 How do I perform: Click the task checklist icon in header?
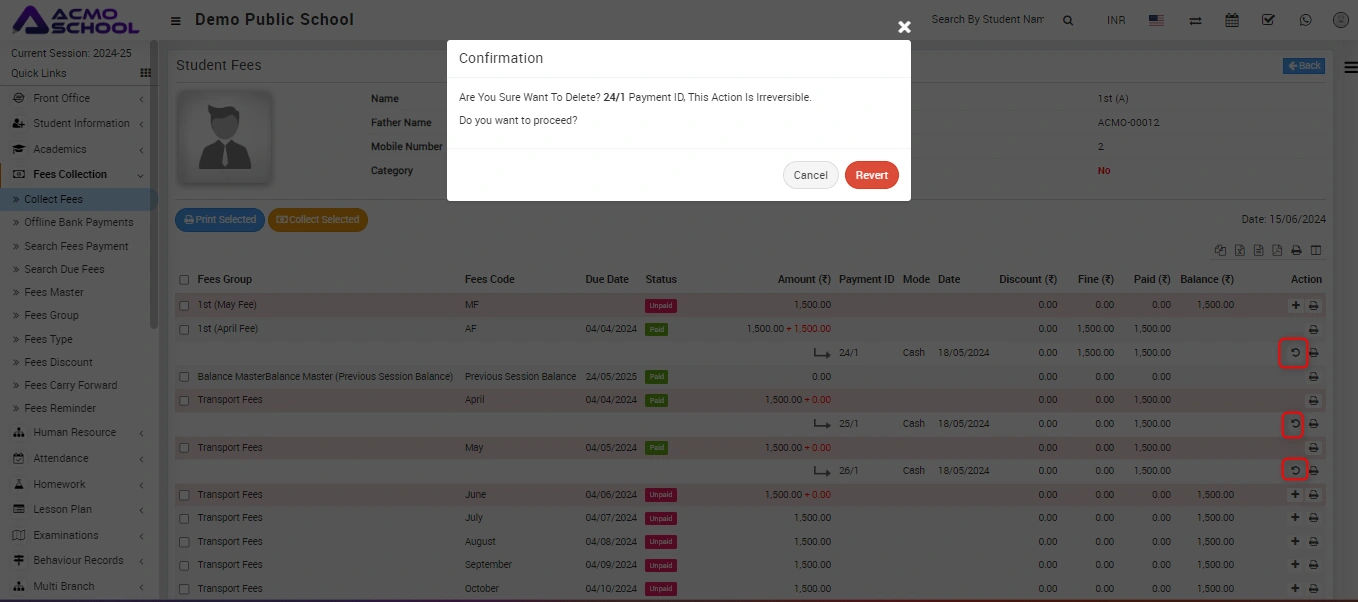coord(1268,20)
